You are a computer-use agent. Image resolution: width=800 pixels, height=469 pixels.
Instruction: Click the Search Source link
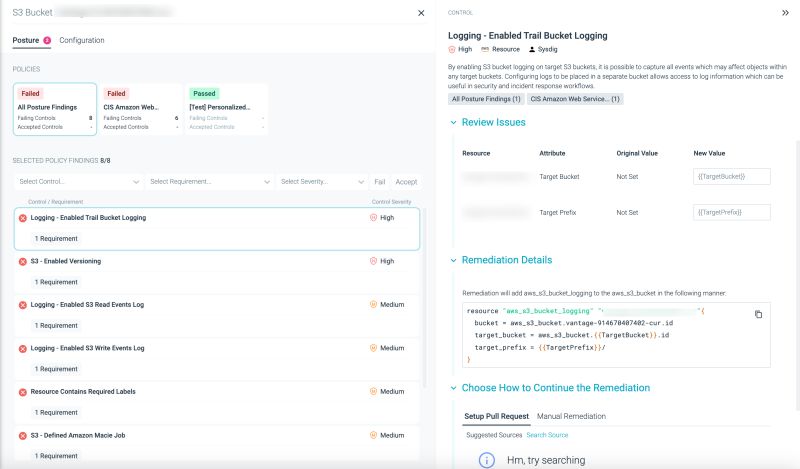pos(547,435)
